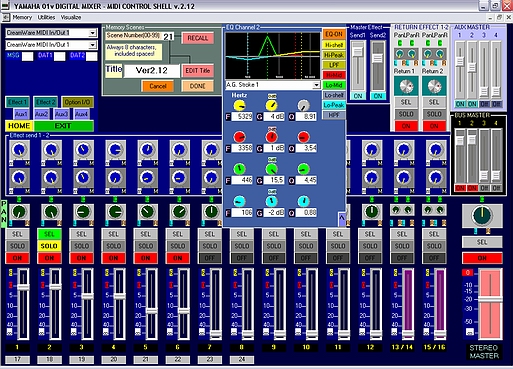Click Return Effect 1 PanL knob

(399, 53)
